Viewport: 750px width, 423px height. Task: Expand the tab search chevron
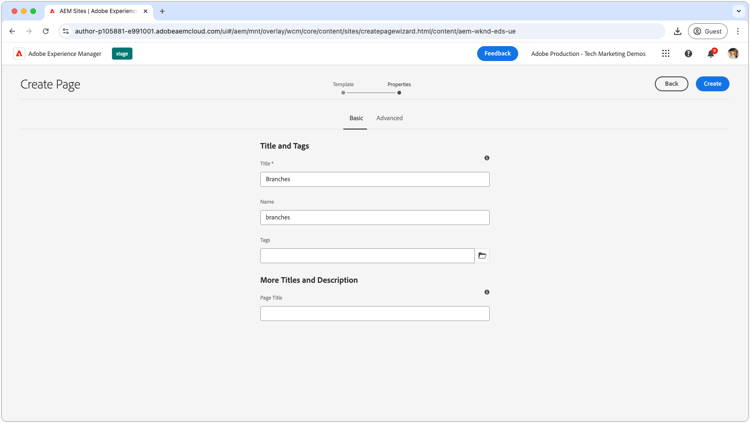(x=738, y=11)
